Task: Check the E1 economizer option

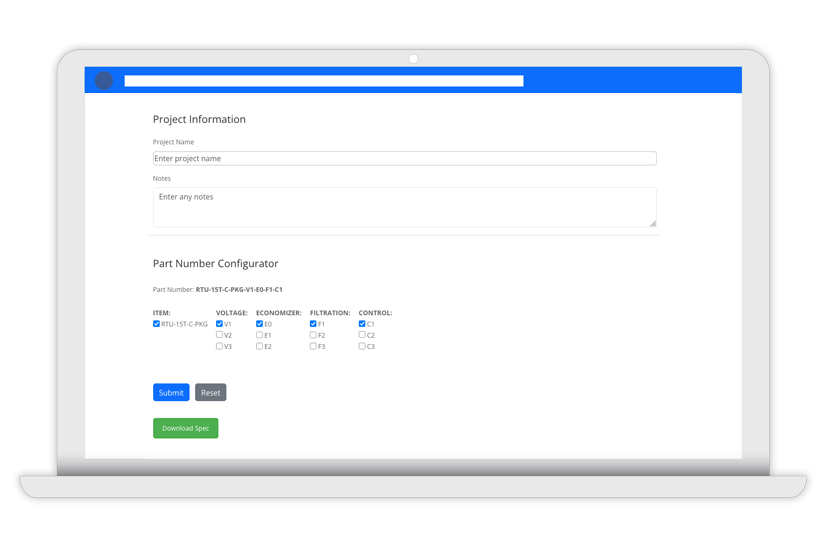Action: [260, 335]
